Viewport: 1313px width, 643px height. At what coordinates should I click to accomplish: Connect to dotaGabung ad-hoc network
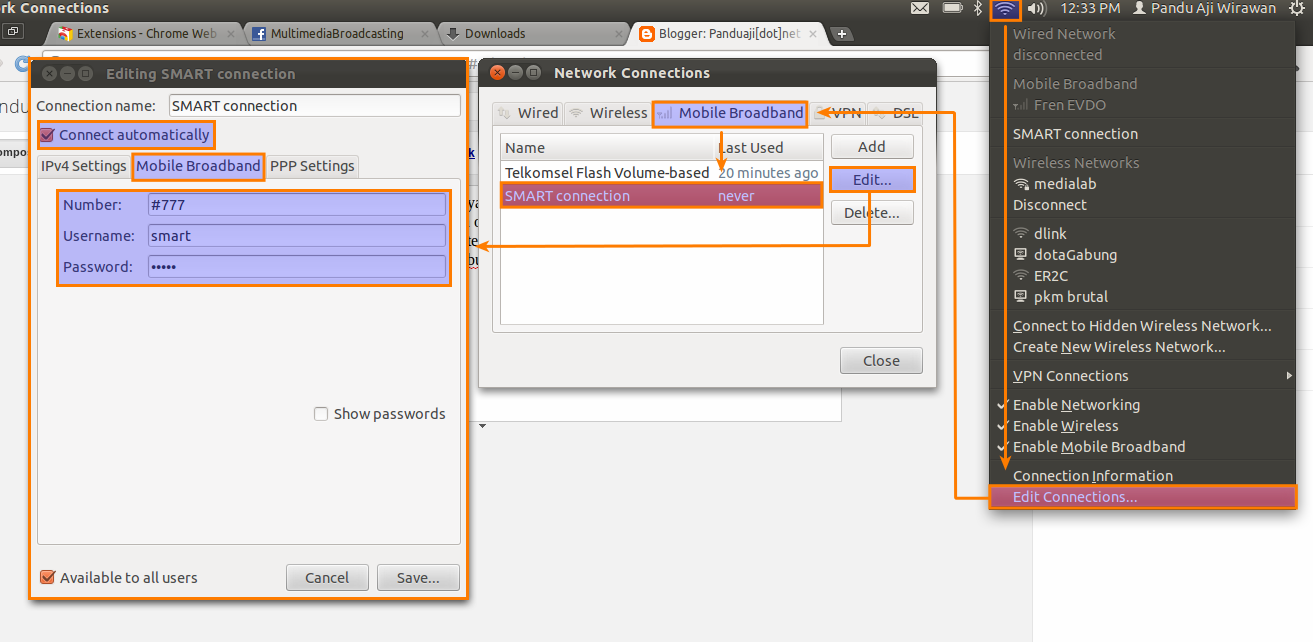coord(1142,255)
